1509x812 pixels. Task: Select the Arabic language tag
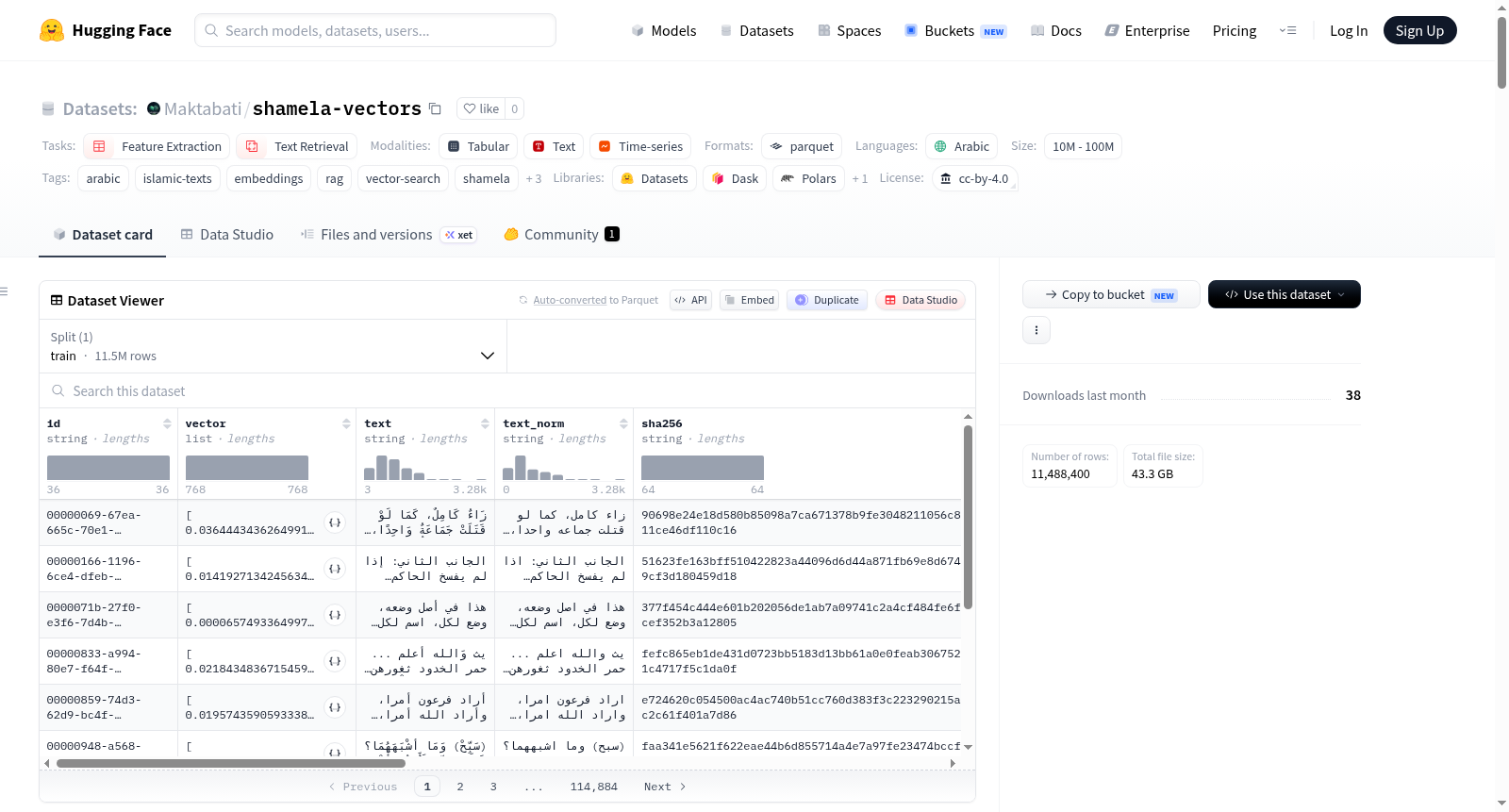(962, 146)
